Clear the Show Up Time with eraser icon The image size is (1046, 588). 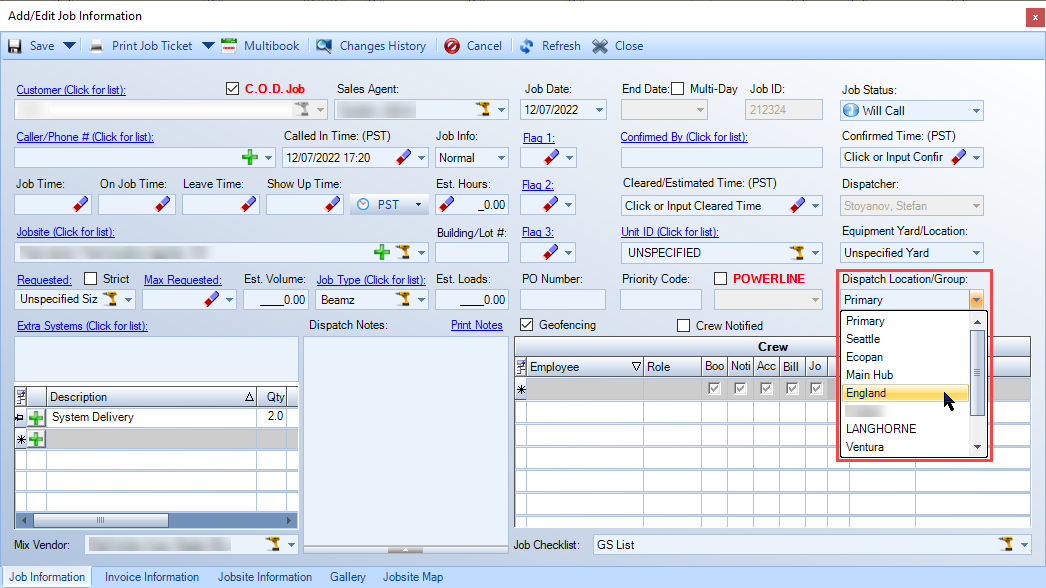pyautogui.click(x=332, y=205)
